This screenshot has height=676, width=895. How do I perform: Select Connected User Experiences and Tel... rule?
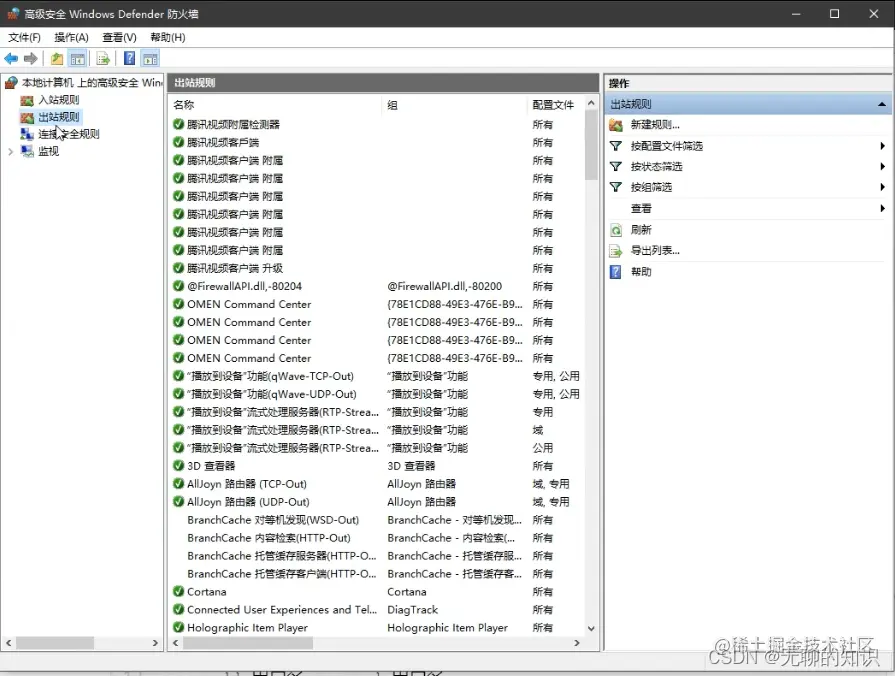tap(282, 610)
